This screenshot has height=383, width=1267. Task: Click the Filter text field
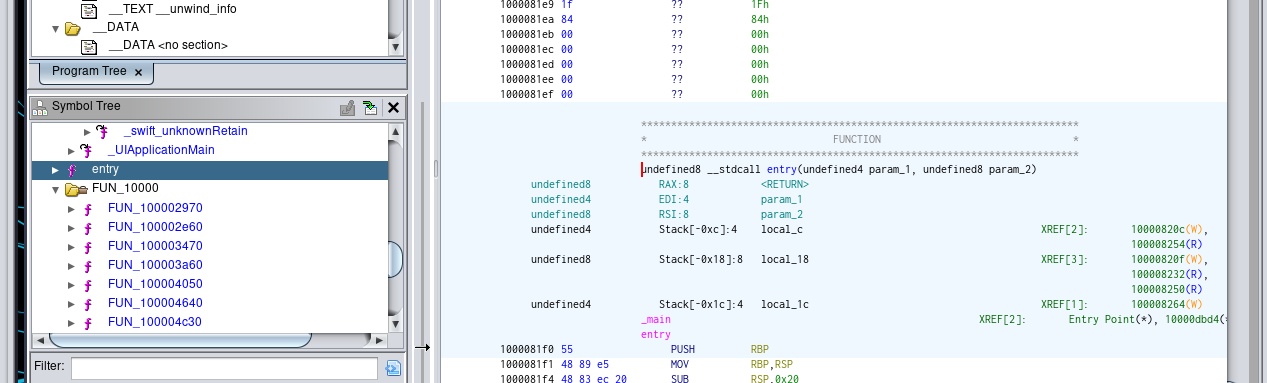(x=224, y=368)
